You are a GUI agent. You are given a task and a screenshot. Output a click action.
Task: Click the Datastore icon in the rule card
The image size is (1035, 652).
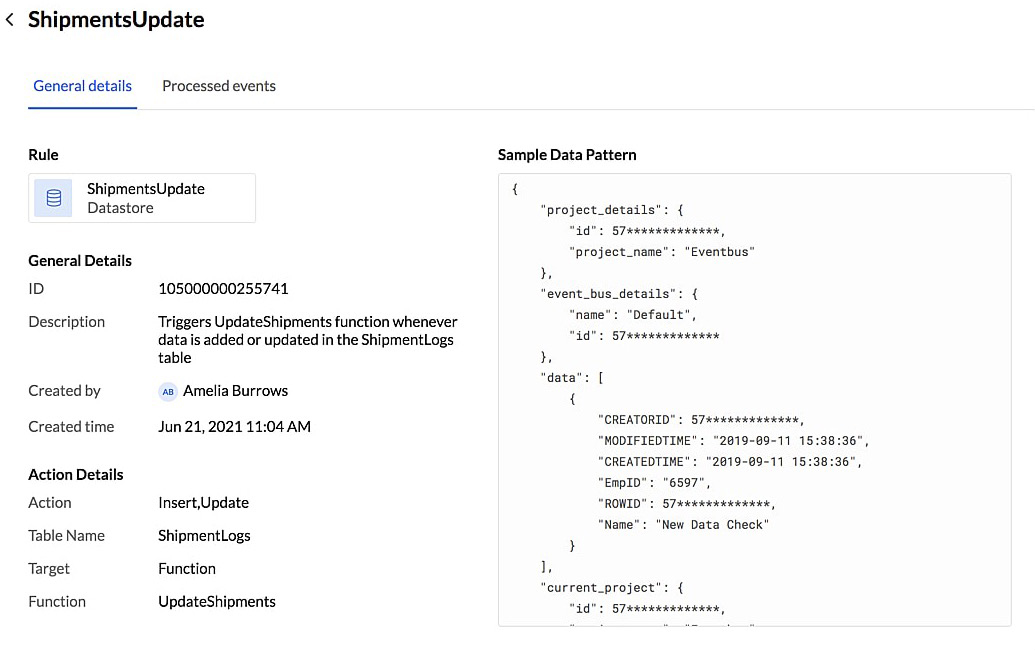click(53, 198)
